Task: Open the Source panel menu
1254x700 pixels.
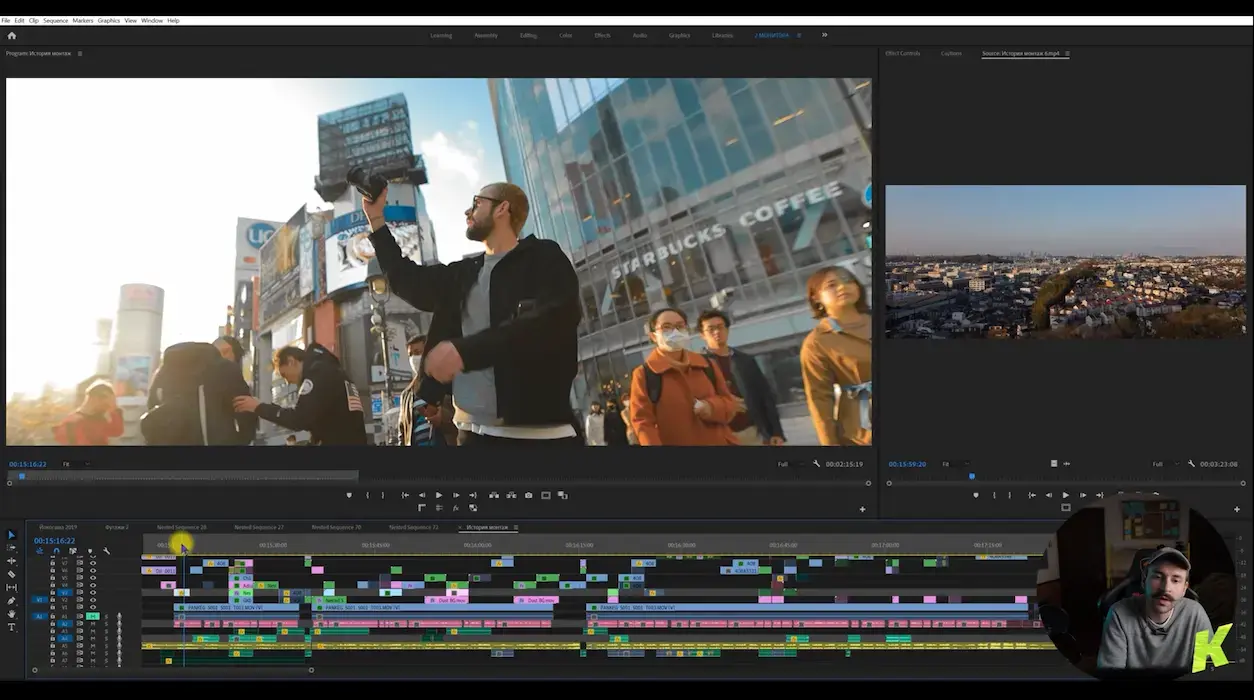Action: pyautogui.click(x=1067, y=53)
